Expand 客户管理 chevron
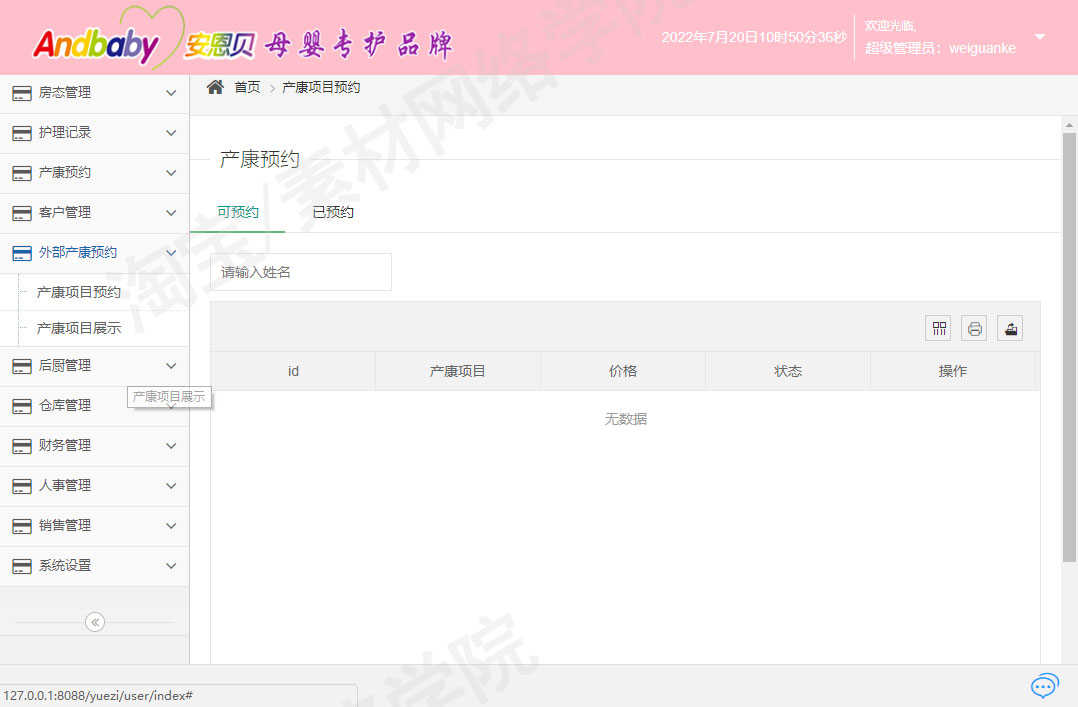 [171, 213]
